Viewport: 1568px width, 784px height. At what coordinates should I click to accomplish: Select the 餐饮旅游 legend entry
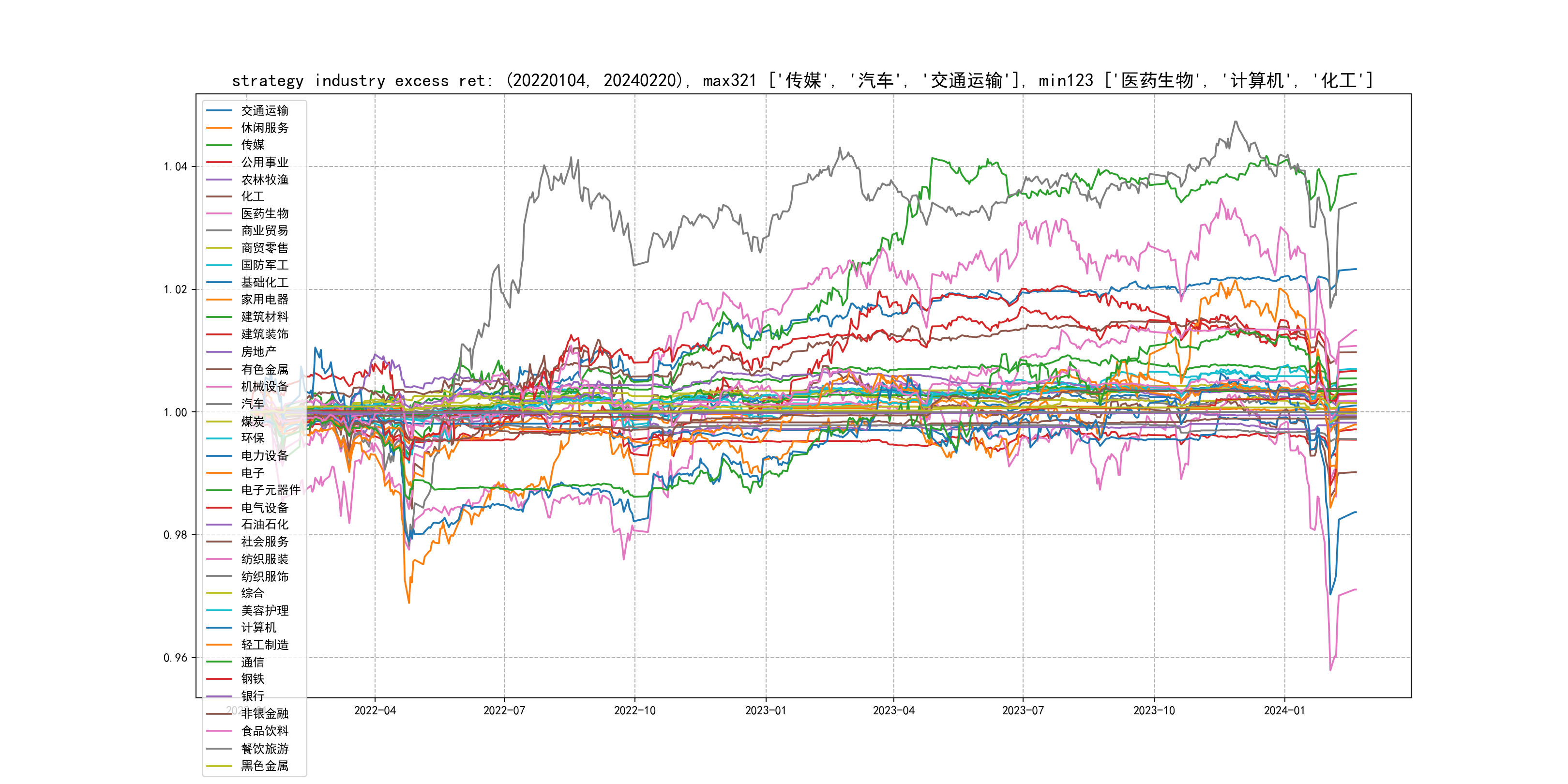coord(265,749)
